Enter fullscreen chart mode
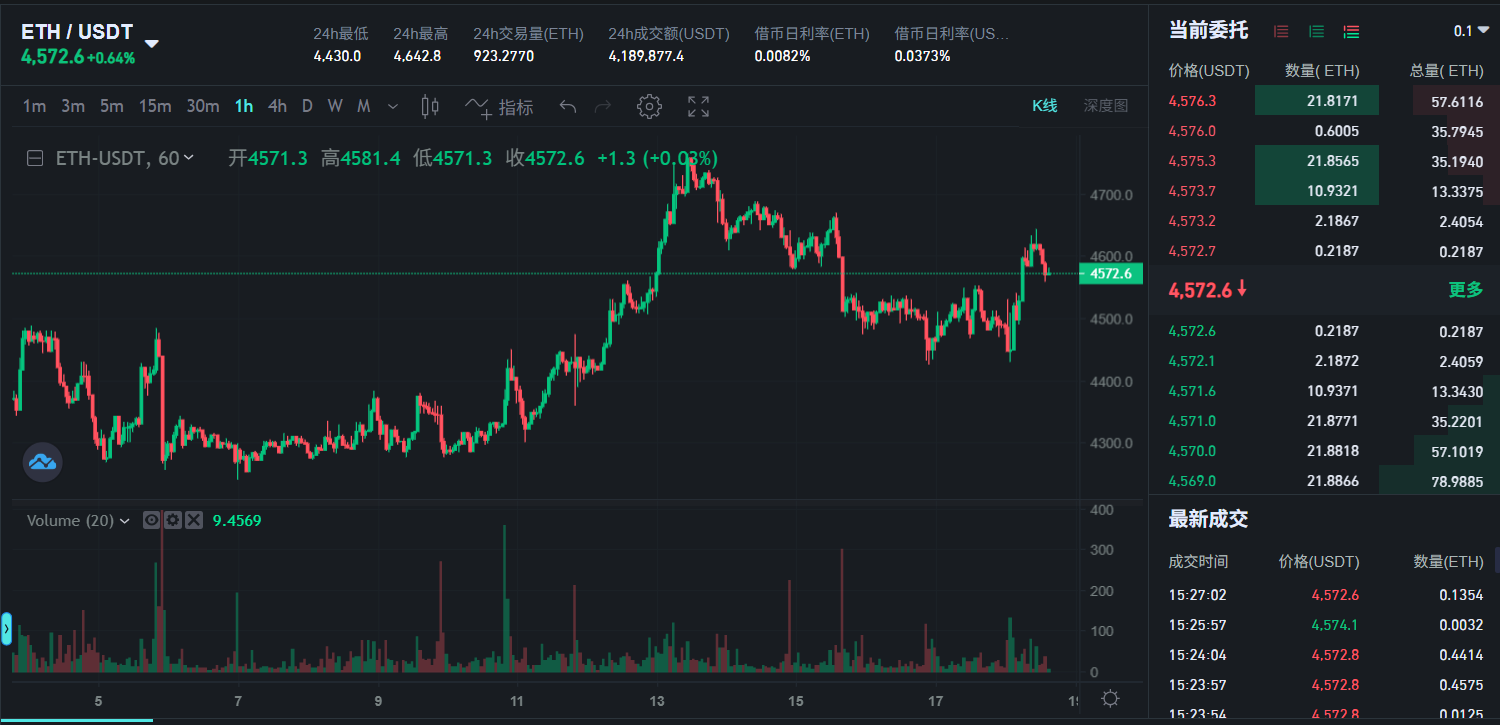 point(698,107)
